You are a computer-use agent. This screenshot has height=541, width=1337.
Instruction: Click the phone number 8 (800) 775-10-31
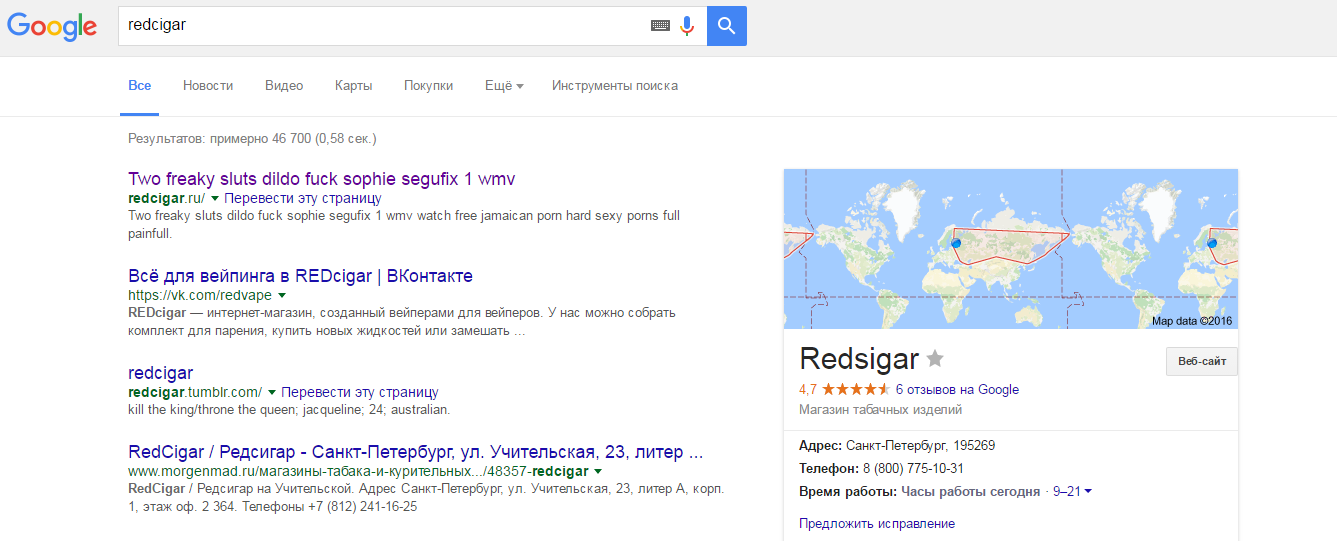tap(912, 468)
